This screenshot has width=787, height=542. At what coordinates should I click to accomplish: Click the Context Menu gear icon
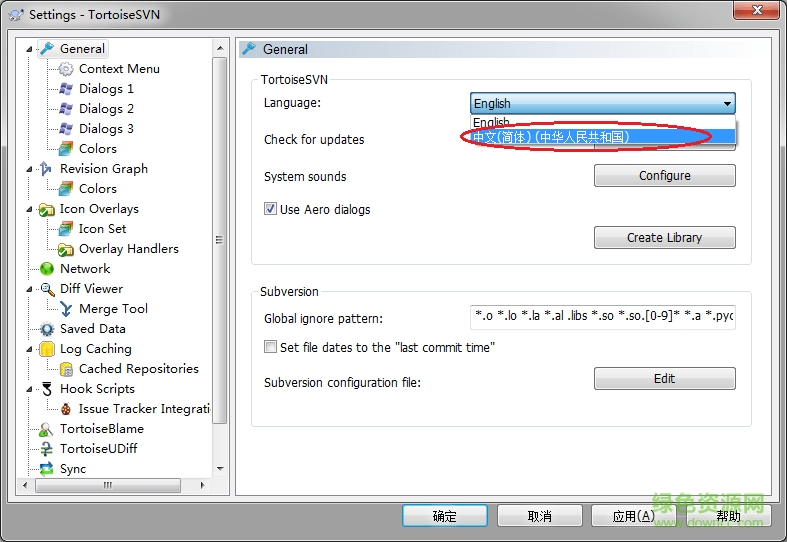click(x=66, y=69)
